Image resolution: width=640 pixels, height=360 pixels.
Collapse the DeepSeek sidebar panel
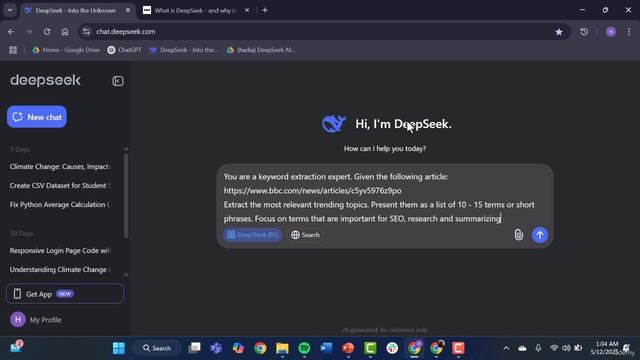[118, 81]
